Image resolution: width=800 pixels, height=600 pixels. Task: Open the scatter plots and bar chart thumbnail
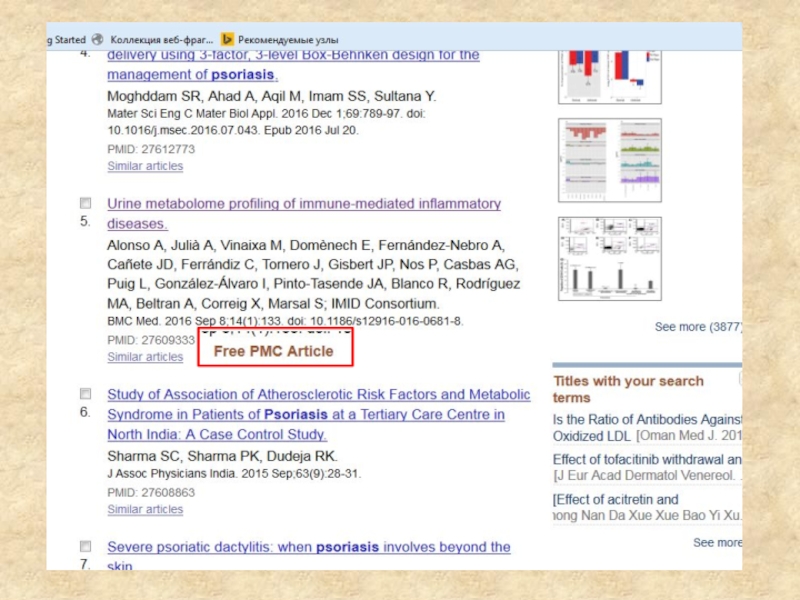pyautogui.click(x=596, y=259)
